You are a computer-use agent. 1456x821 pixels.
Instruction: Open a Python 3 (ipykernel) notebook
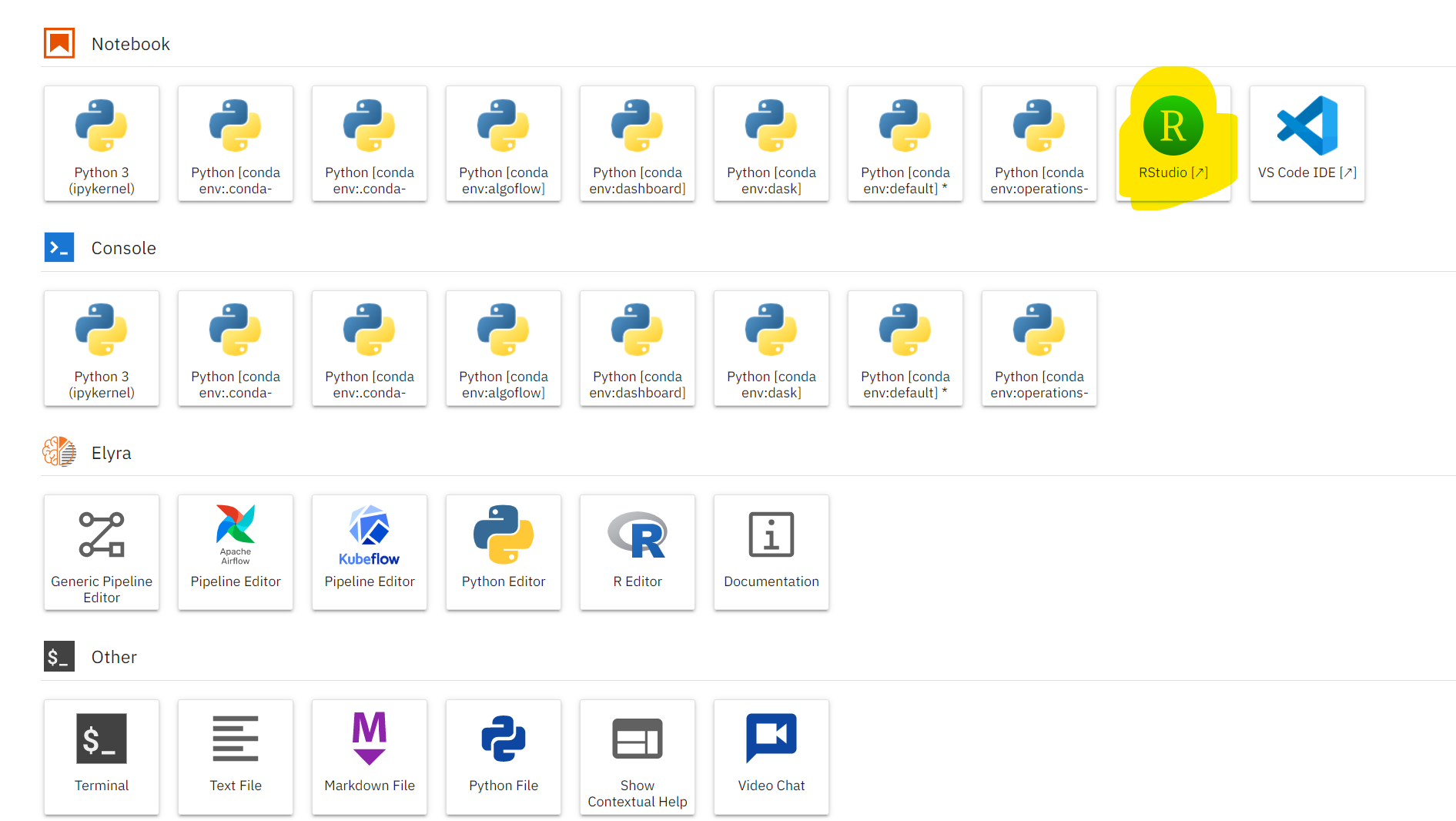[x=102, y=144]
